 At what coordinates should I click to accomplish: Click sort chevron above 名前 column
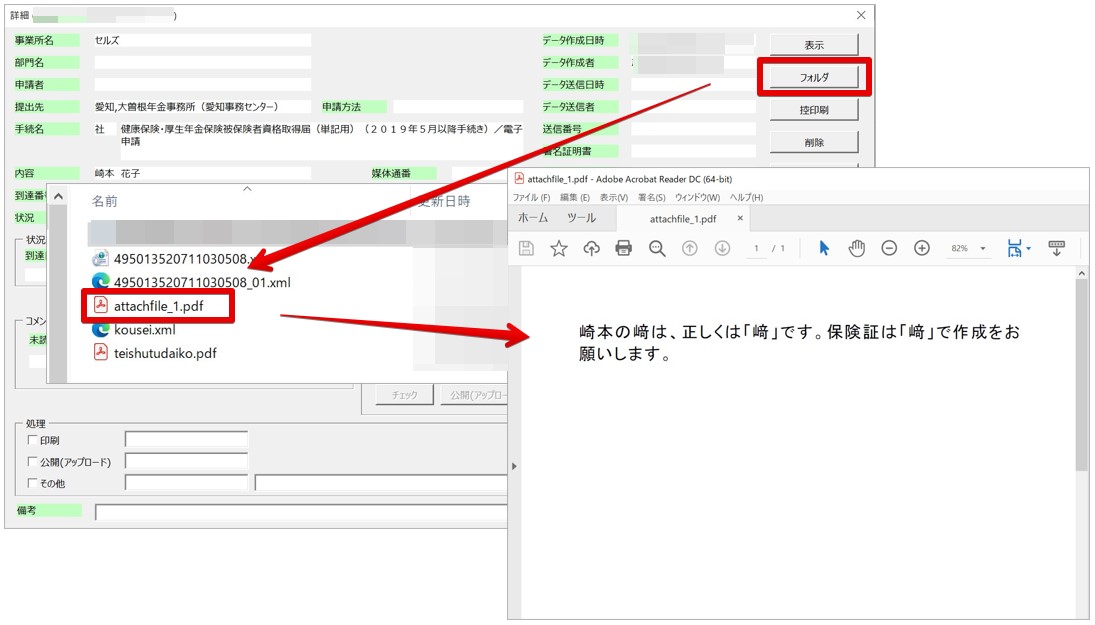(x=247, y=189)
